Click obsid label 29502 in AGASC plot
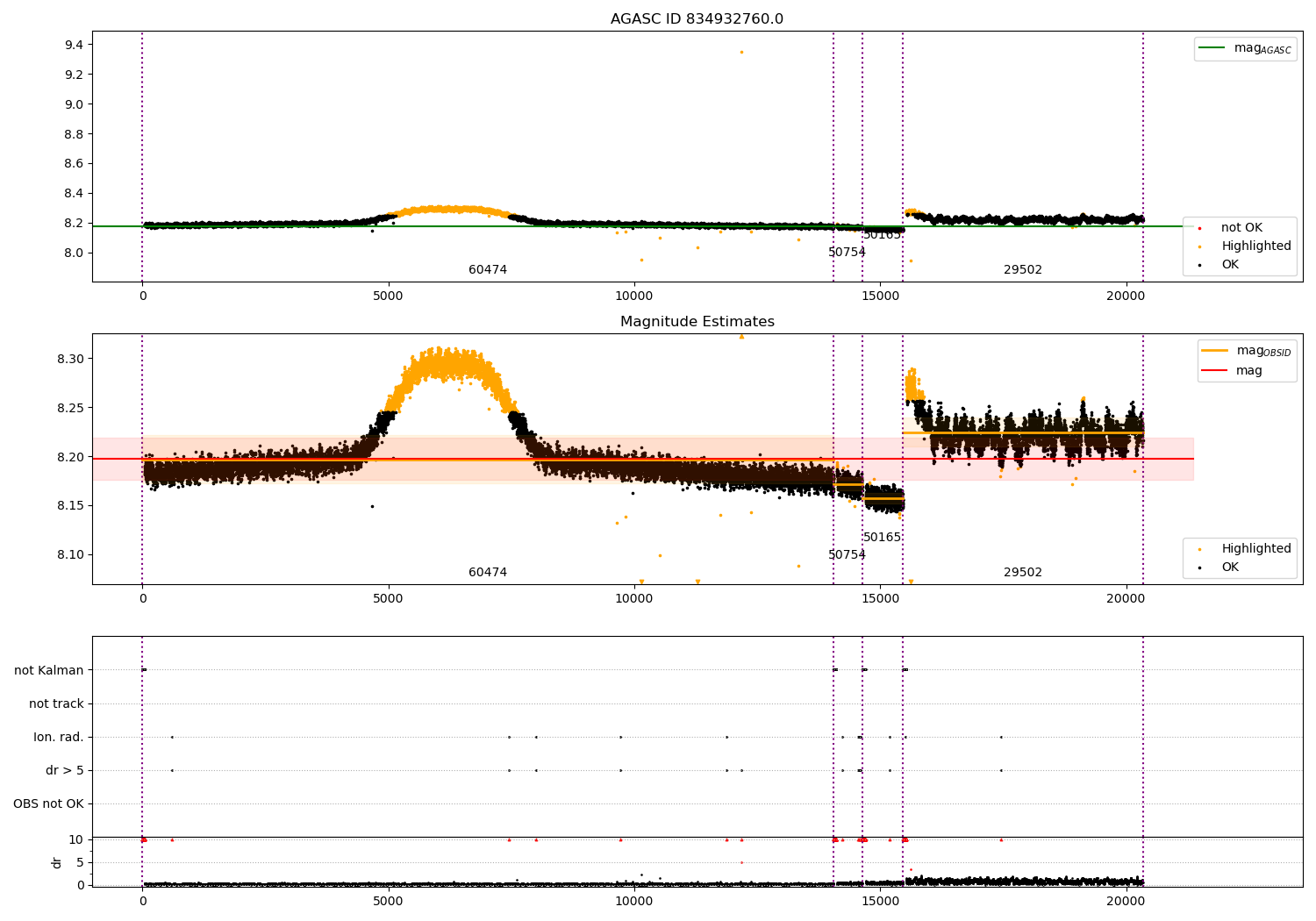Viewport: 1316px width, 921px height. [1023, 270]
